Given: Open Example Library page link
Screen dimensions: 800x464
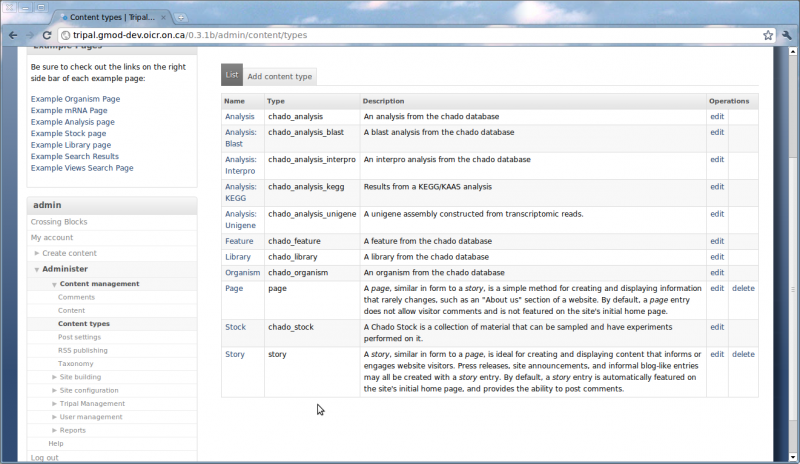Looking at the screenshot, I should tap(70, 145).
